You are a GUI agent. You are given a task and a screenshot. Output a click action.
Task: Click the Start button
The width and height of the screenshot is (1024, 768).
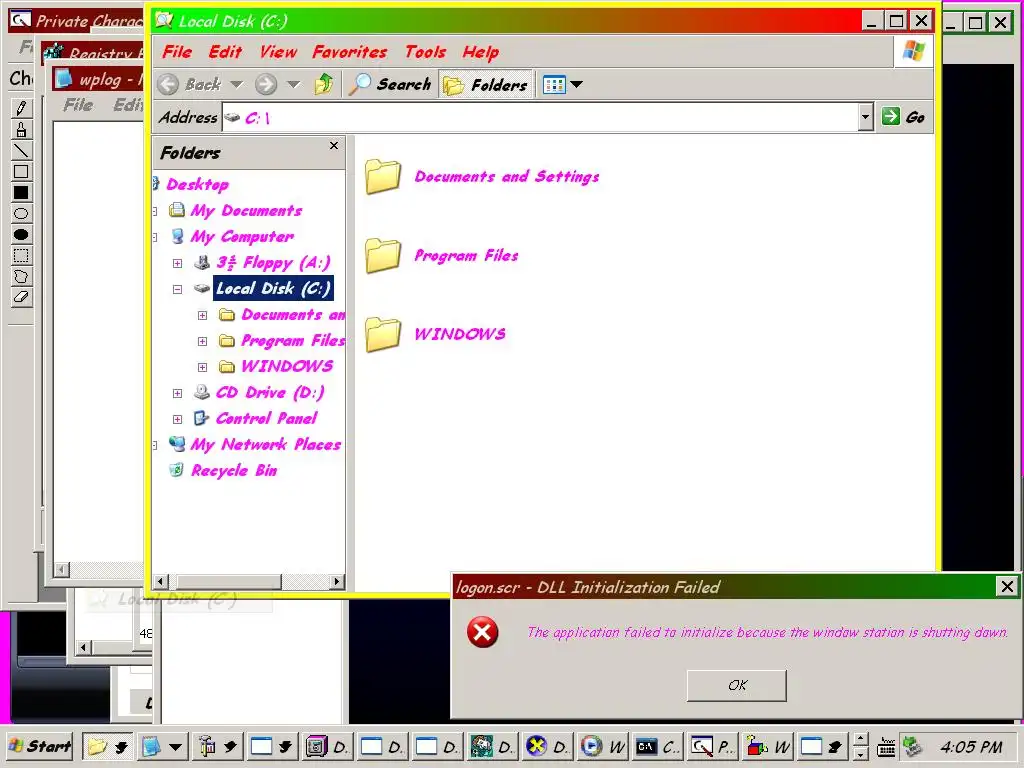40,746
